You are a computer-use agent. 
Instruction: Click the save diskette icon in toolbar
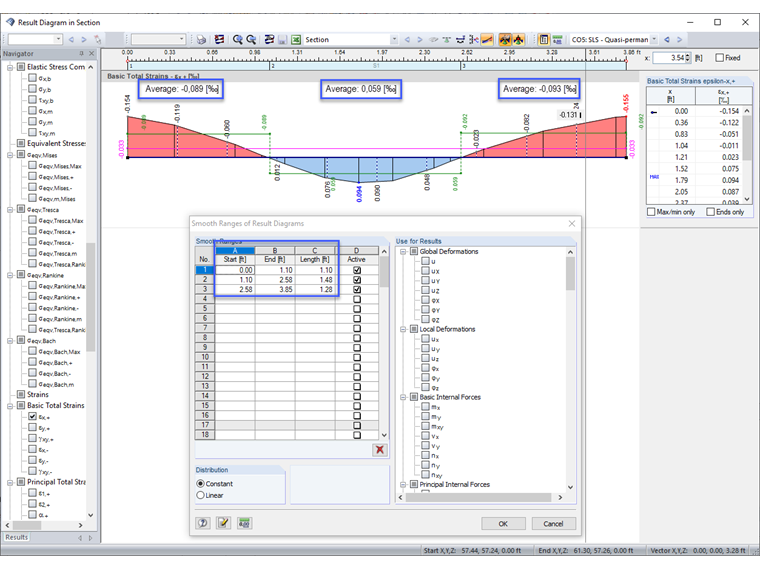click(283, 40)
